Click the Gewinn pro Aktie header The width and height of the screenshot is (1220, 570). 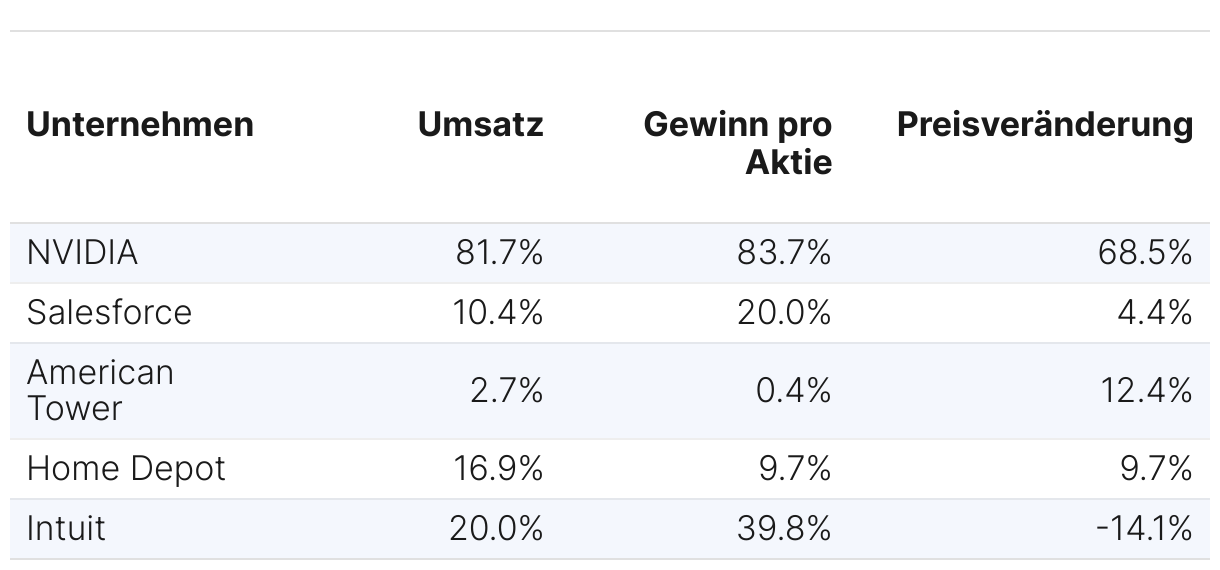coord(737,143)
